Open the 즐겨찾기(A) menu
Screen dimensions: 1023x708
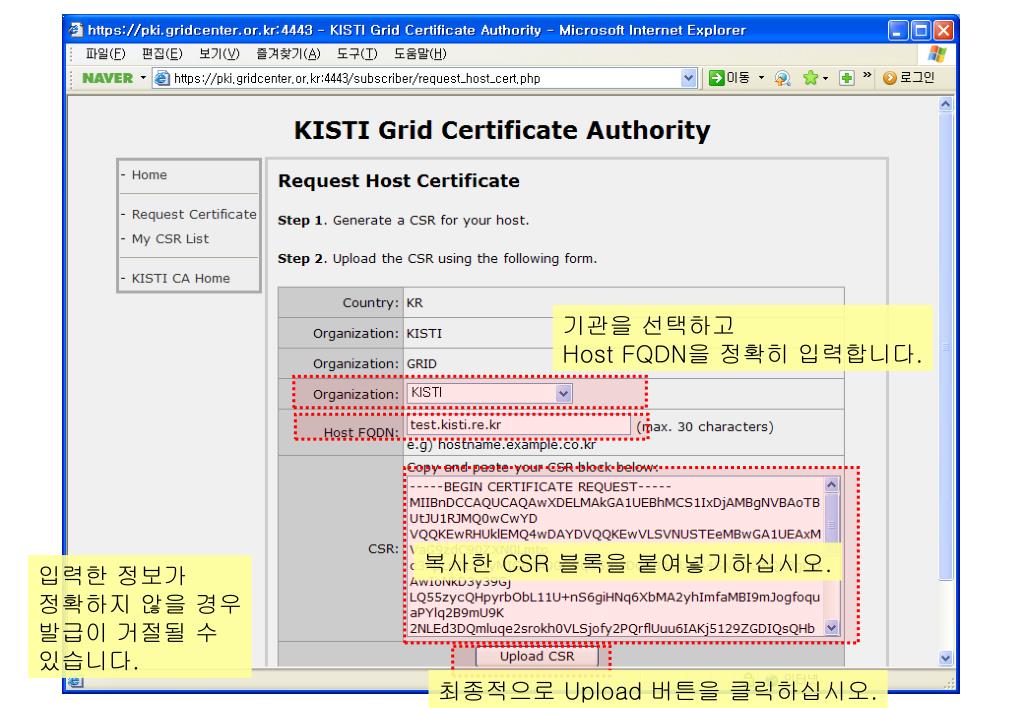coord(288,54)
